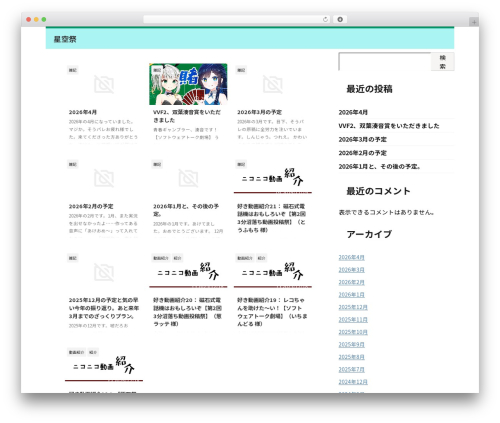This screenshot has width=500, height=423.
Task: Click the 紹介 tag on the 好き動画紹介19 card
Action: 261,258
